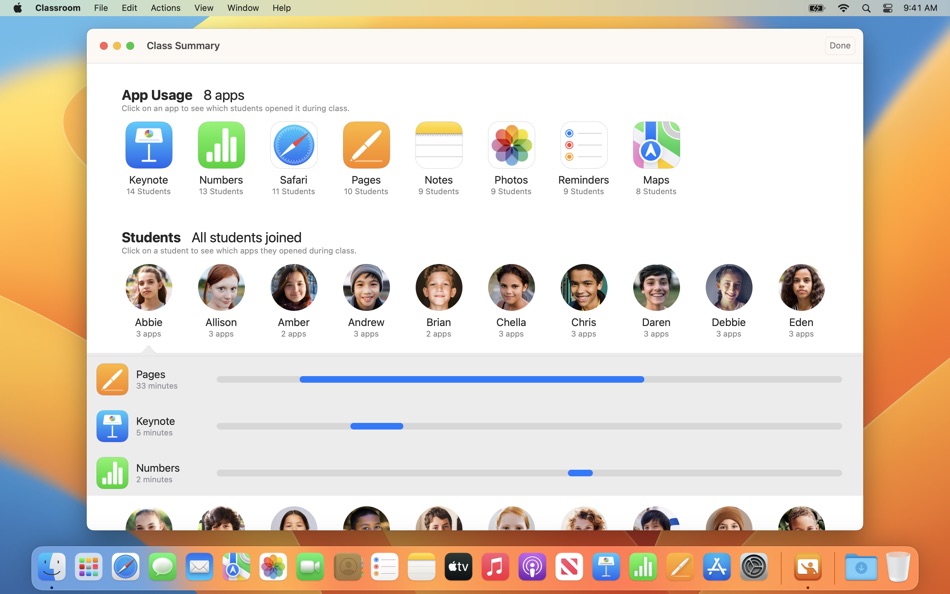The image size is (950, 594).
Task: Launch Keynote from the Dock
Action: coord(606,567)
